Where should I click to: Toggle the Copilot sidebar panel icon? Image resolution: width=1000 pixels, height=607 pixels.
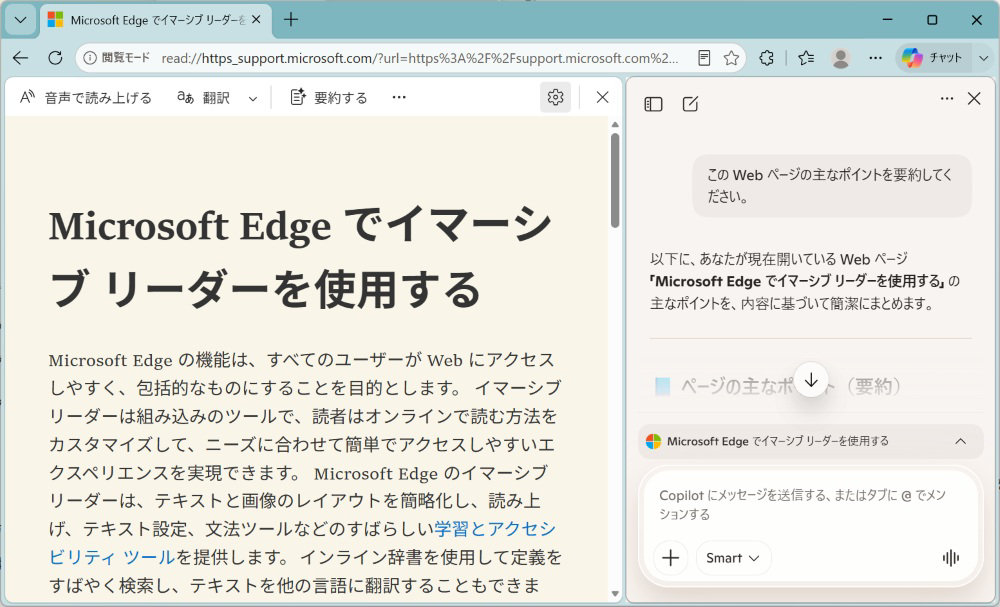654,104
